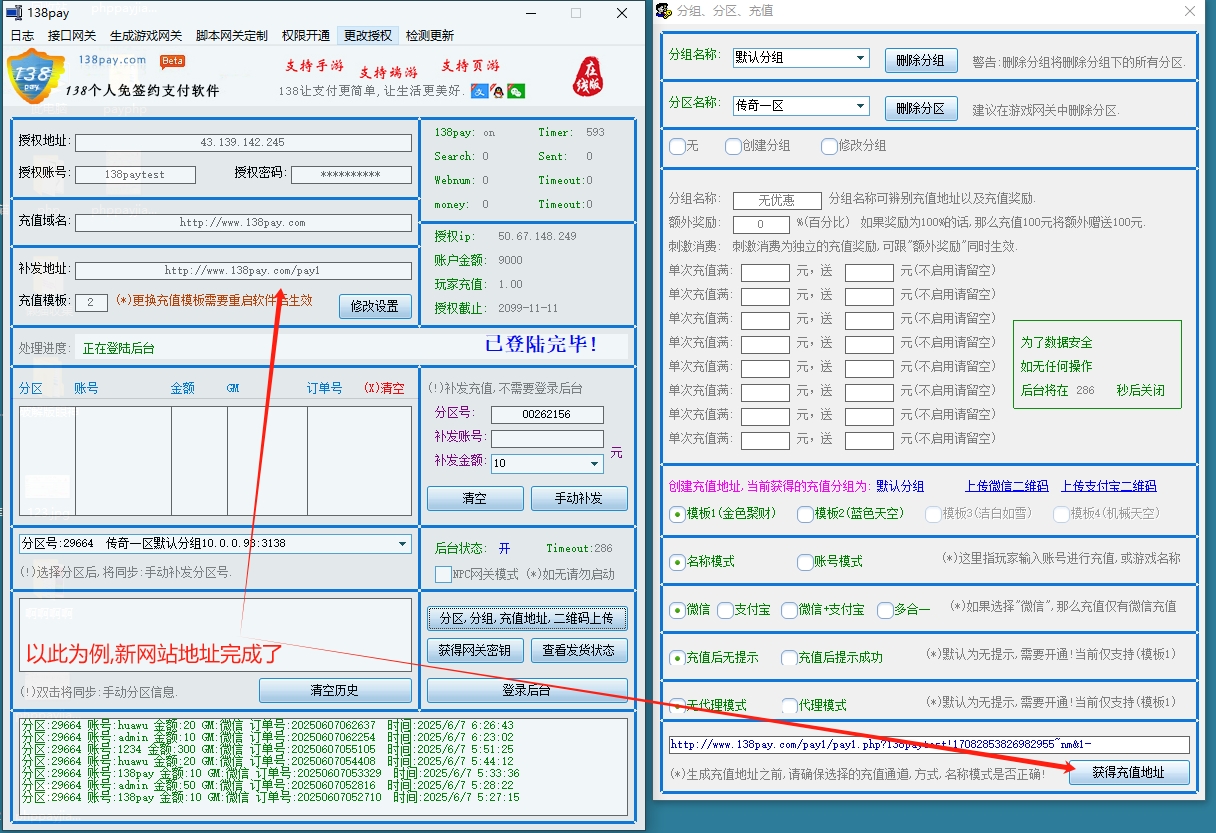Click the Alipay icon in banner
1216x833 pixels.
click(479, 92)
